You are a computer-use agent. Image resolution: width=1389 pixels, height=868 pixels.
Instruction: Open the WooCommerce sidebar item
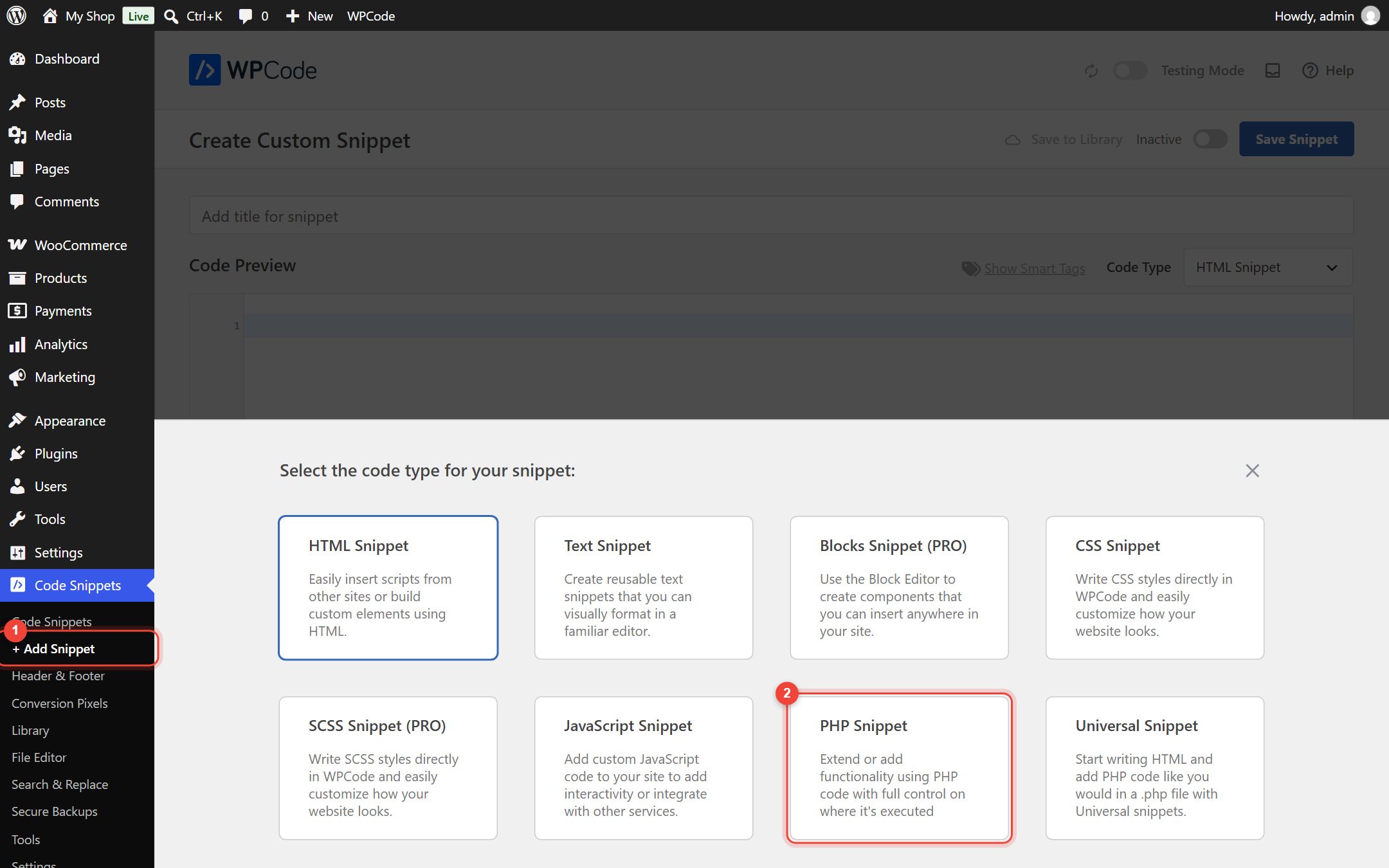pyautogui.click(x=77, y=245)
